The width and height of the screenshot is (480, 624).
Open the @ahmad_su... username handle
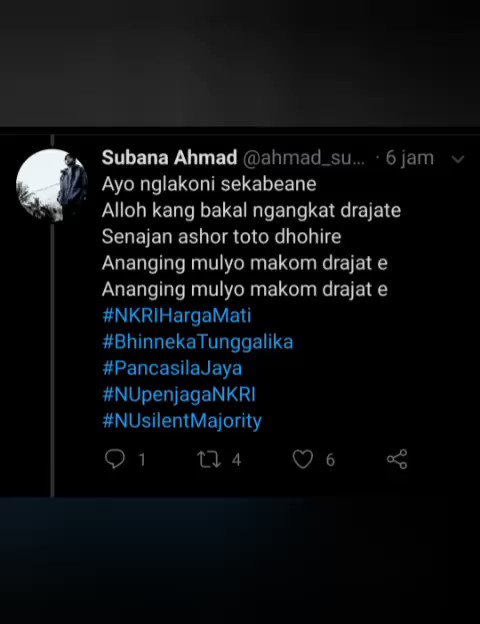(303, 158)
